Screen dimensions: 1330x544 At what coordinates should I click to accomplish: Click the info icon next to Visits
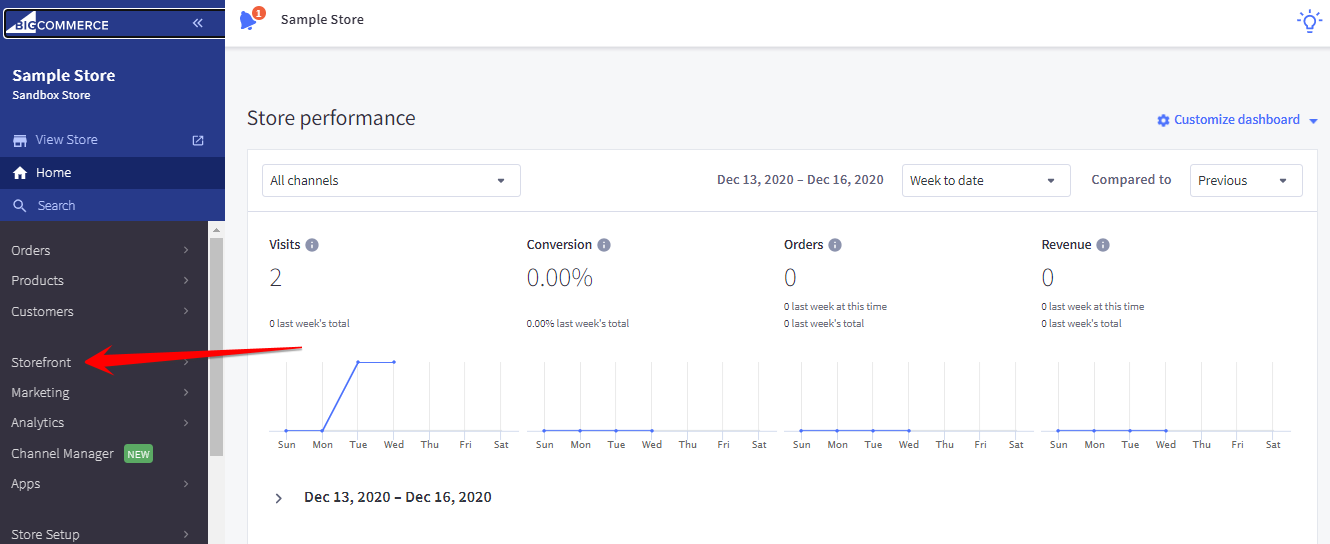tap(312, 245)
